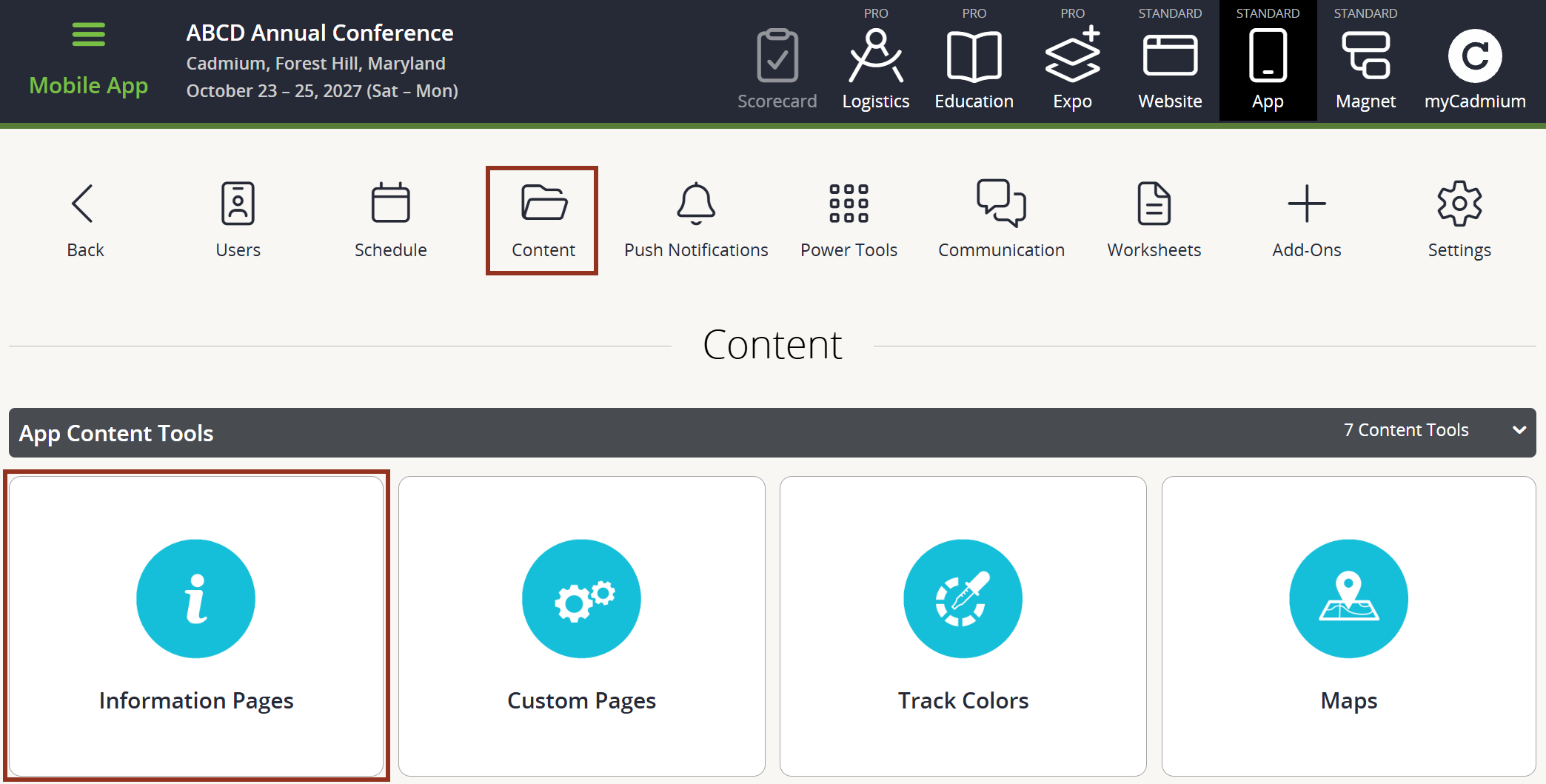Open the Scorecard module
1546x784 pixels.
[x=777, y=69]
